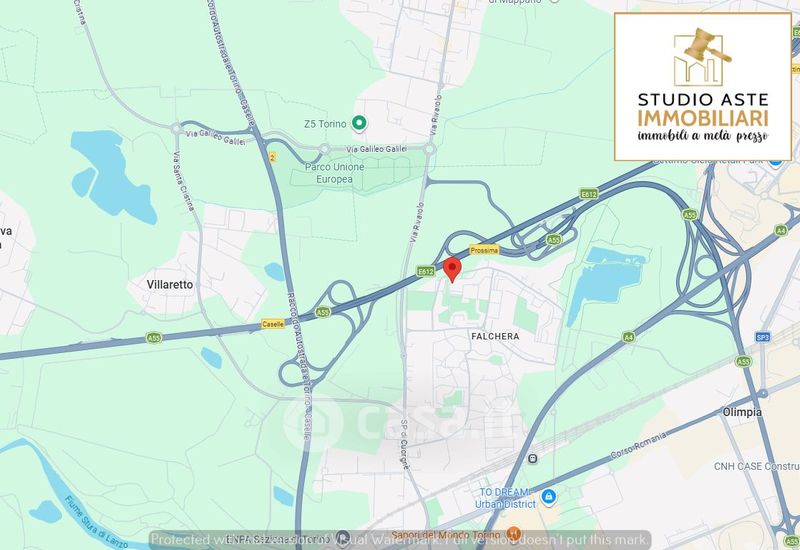Open the TO DREAM Urban District shopping icon
This screenshot has height=550, width=800.
[x=548, y=496]
